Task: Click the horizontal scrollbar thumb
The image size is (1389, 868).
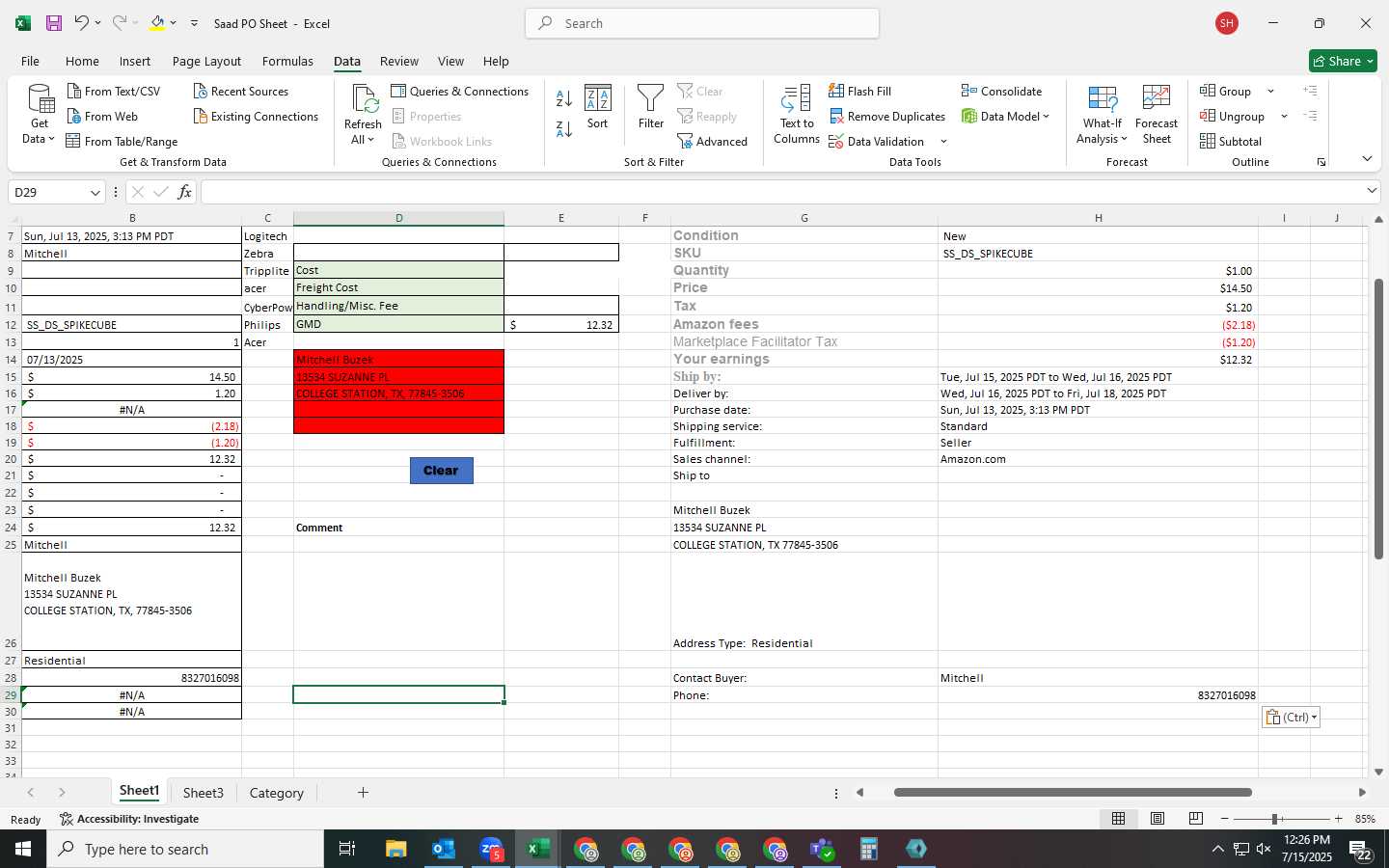Action: (1073, 793)
